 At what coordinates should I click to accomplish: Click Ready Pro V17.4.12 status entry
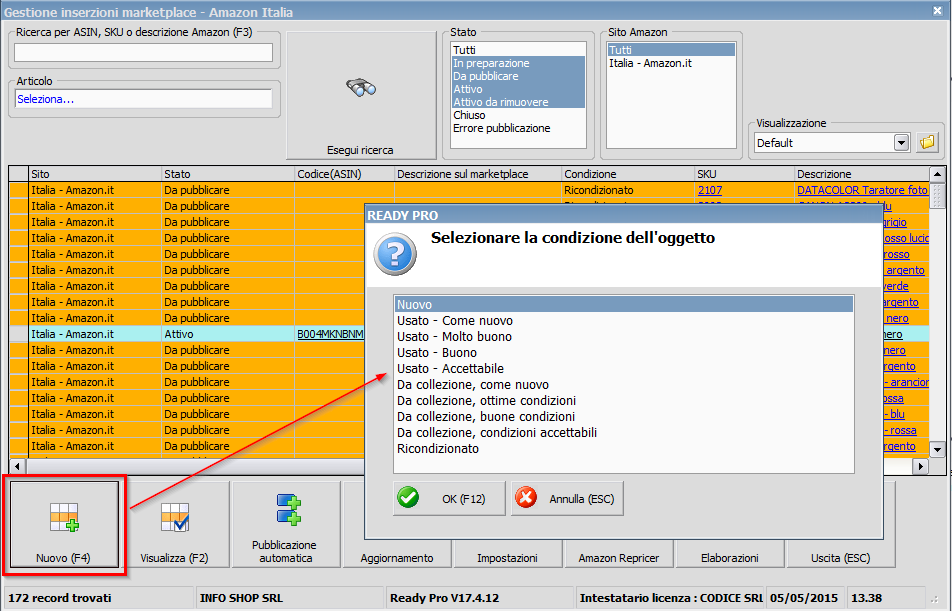click(444, 598)
